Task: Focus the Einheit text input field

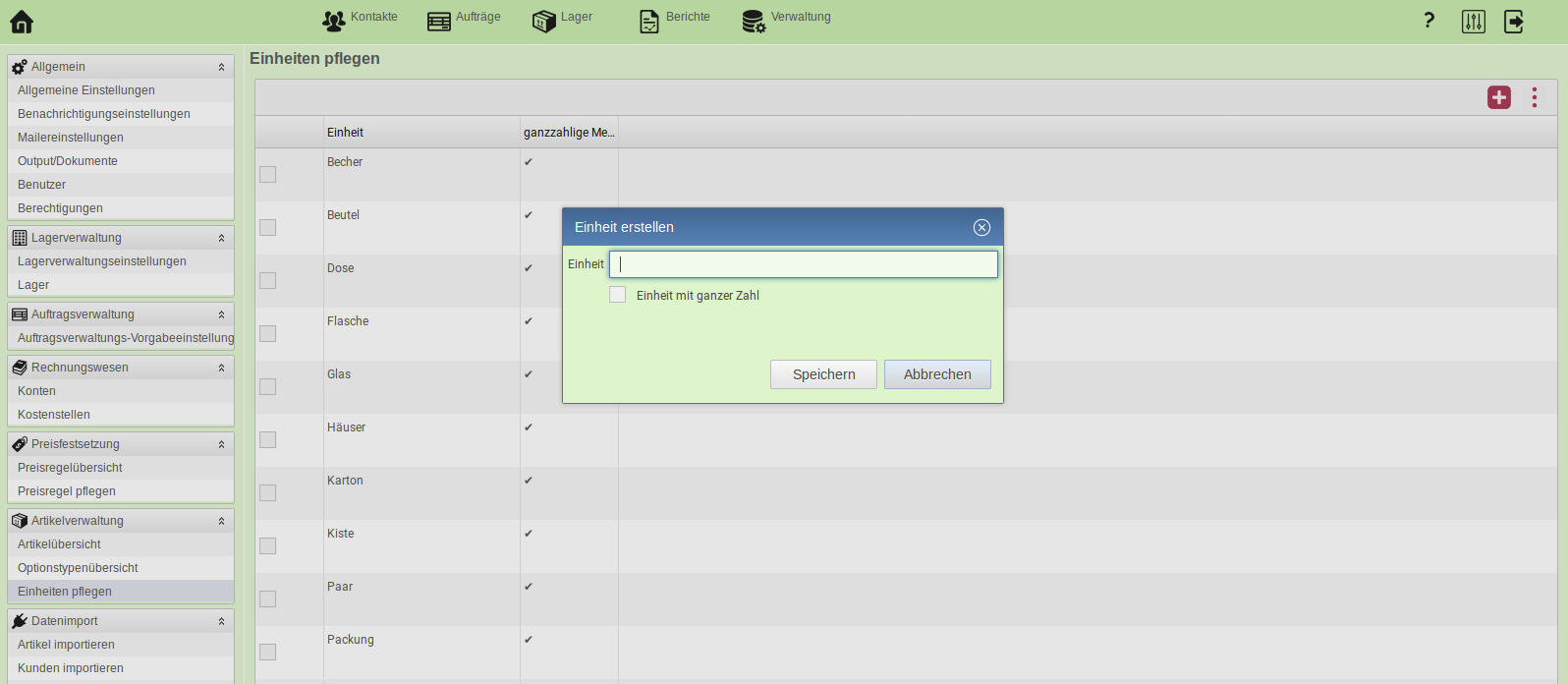Action: tap(803, 264)
